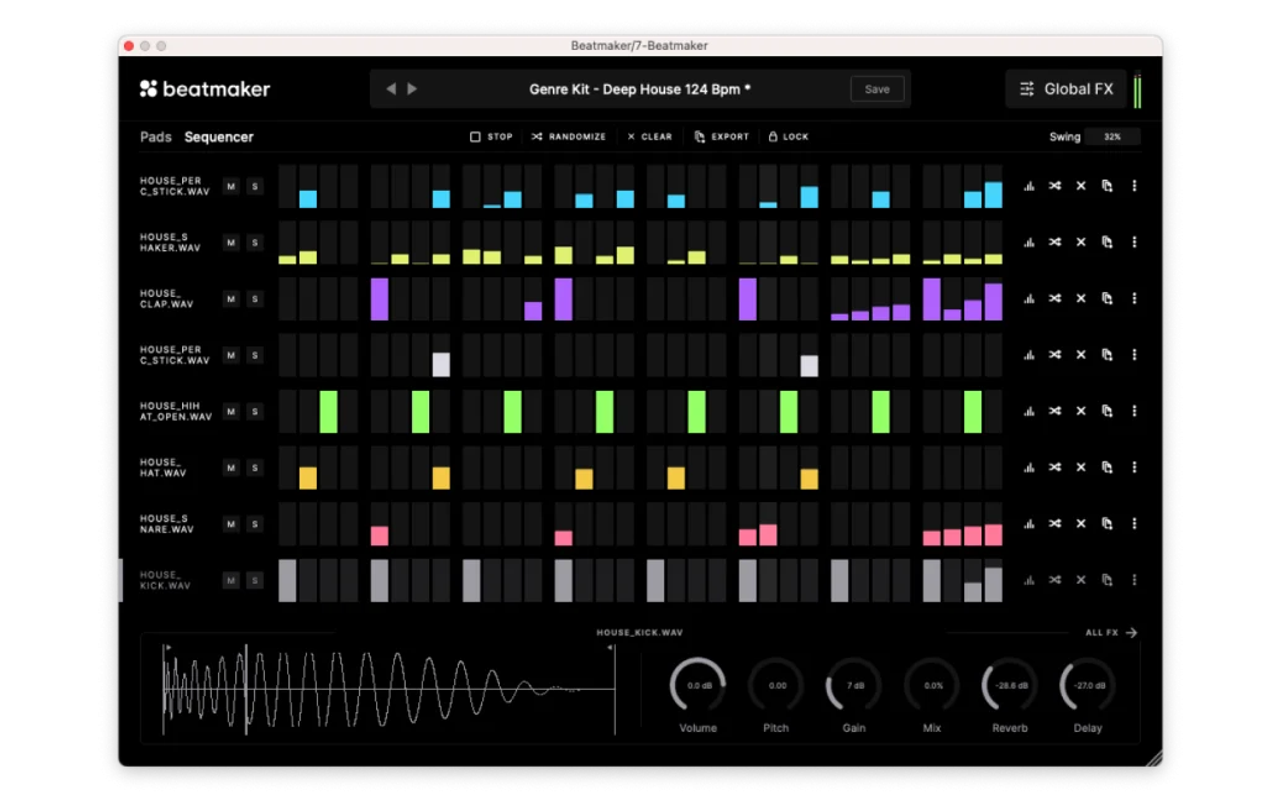Copy the HOUSE_CLAP.WAV row pattern
Viewport: 1280px width, 808px height.
pos(1107,298)
